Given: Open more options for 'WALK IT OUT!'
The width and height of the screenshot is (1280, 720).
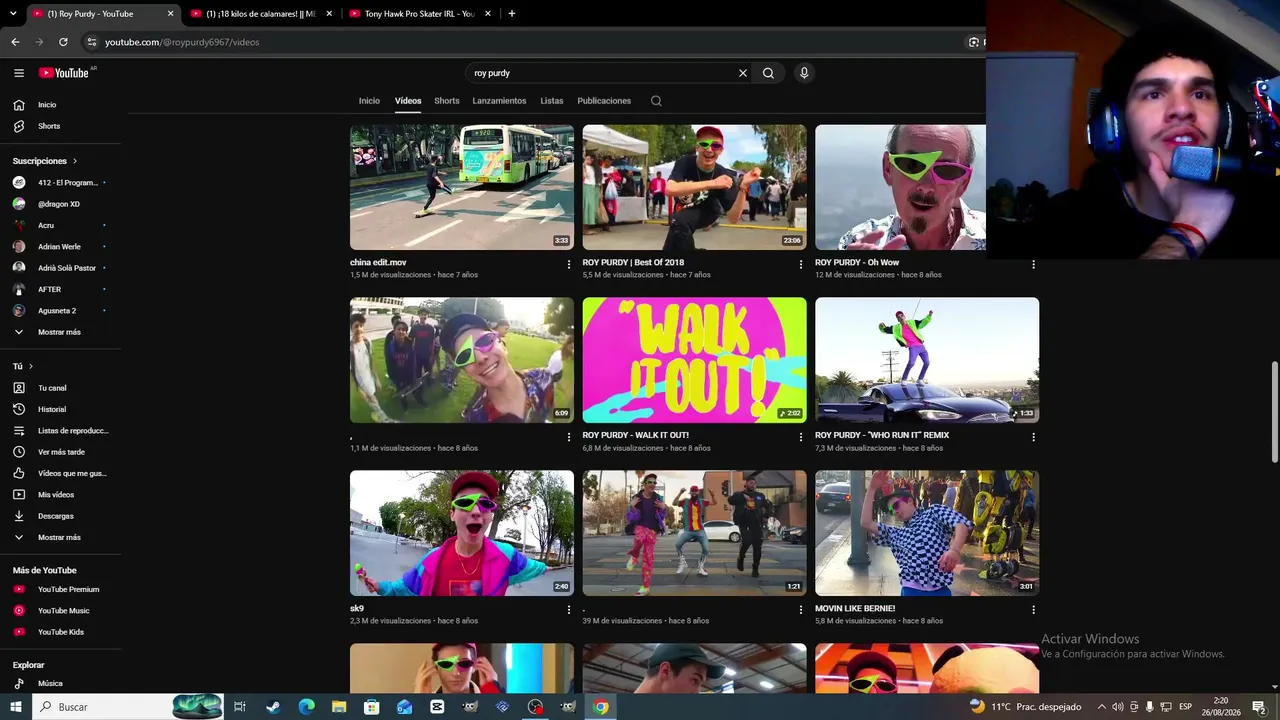Looking at the screenshot, I should pos(800,437).
